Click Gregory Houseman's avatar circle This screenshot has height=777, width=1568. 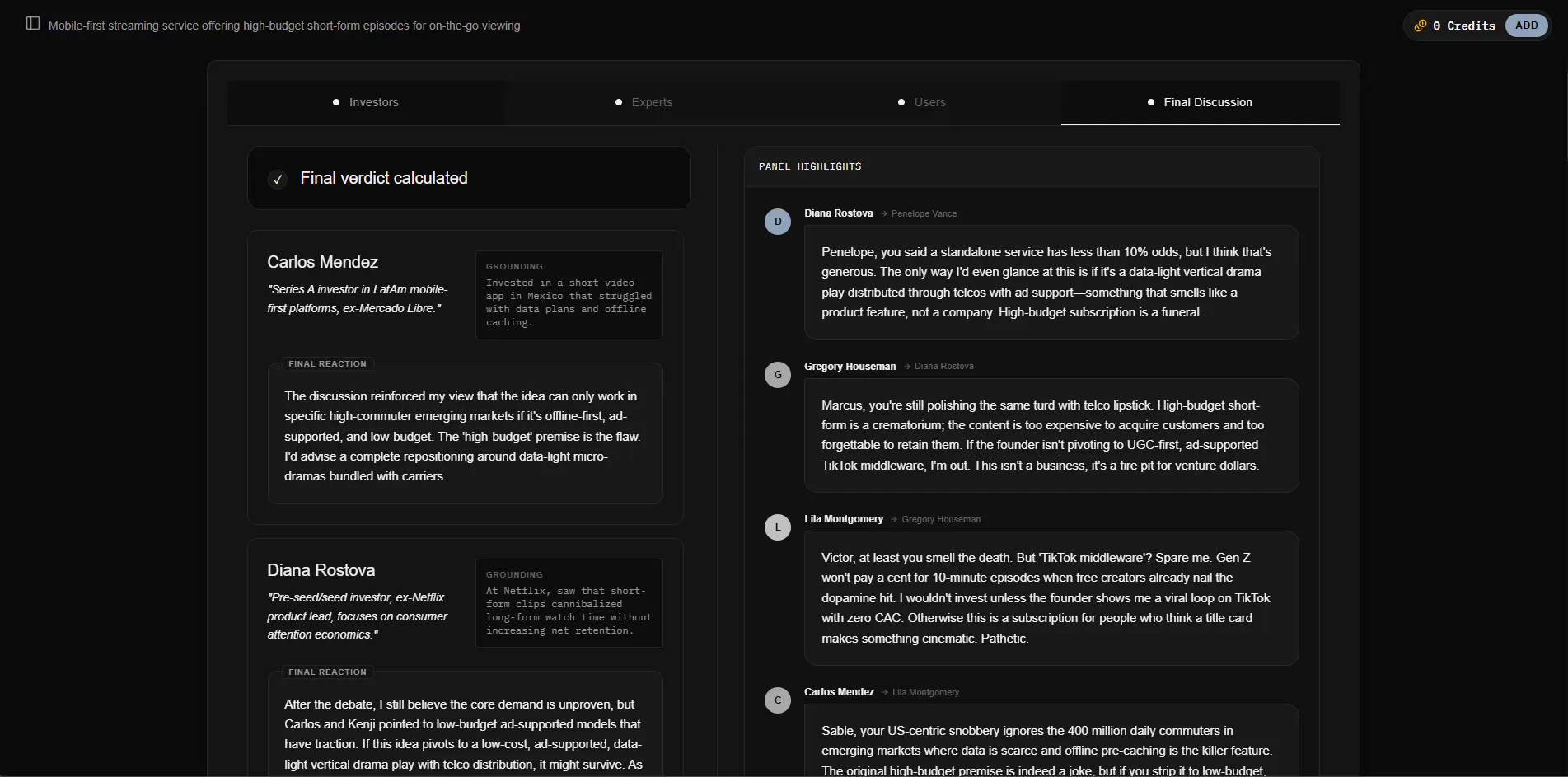(778, 375)
